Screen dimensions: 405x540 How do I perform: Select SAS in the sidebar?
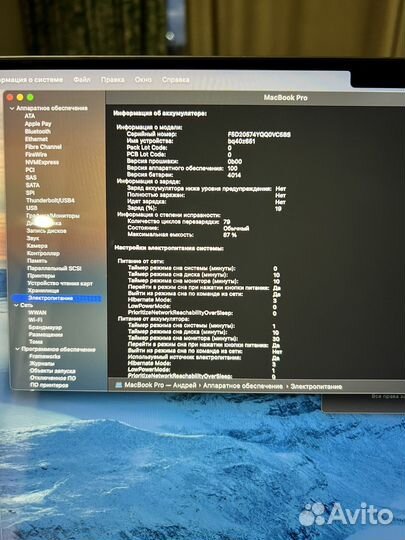[x=31, y=177]
